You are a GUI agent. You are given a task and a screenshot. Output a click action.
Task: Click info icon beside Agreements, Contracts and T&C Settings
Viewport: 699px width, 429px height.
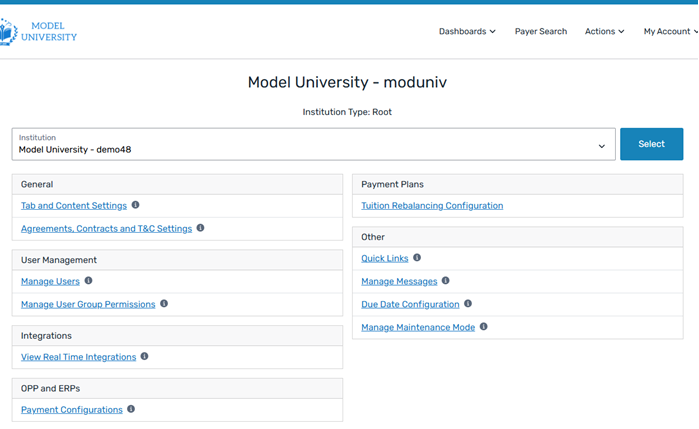[200, 228]
